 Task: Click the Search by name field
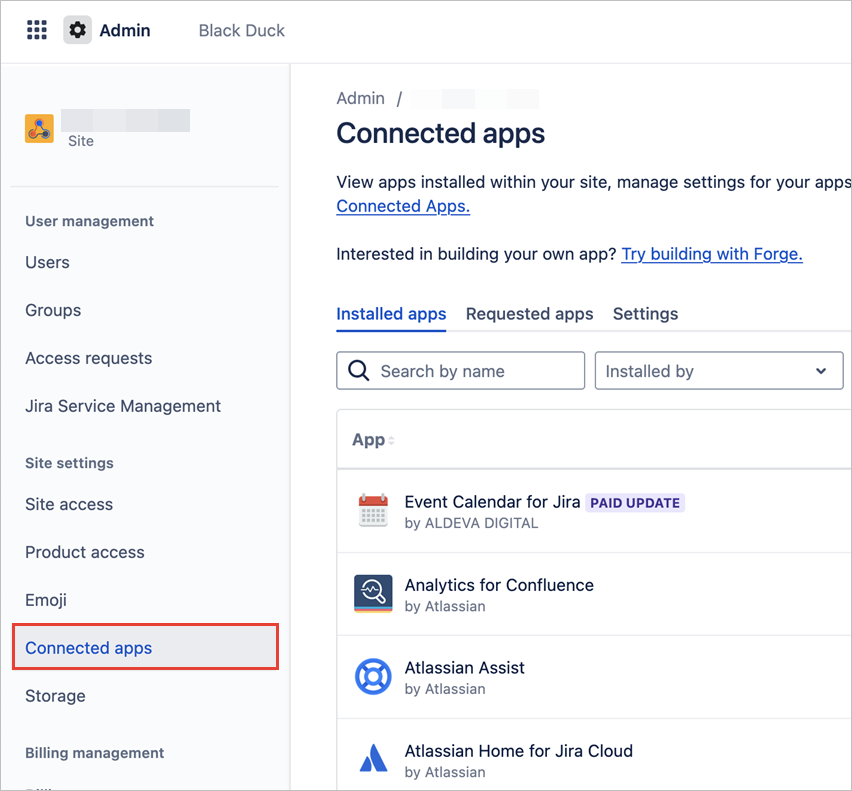tap(460, 371)
